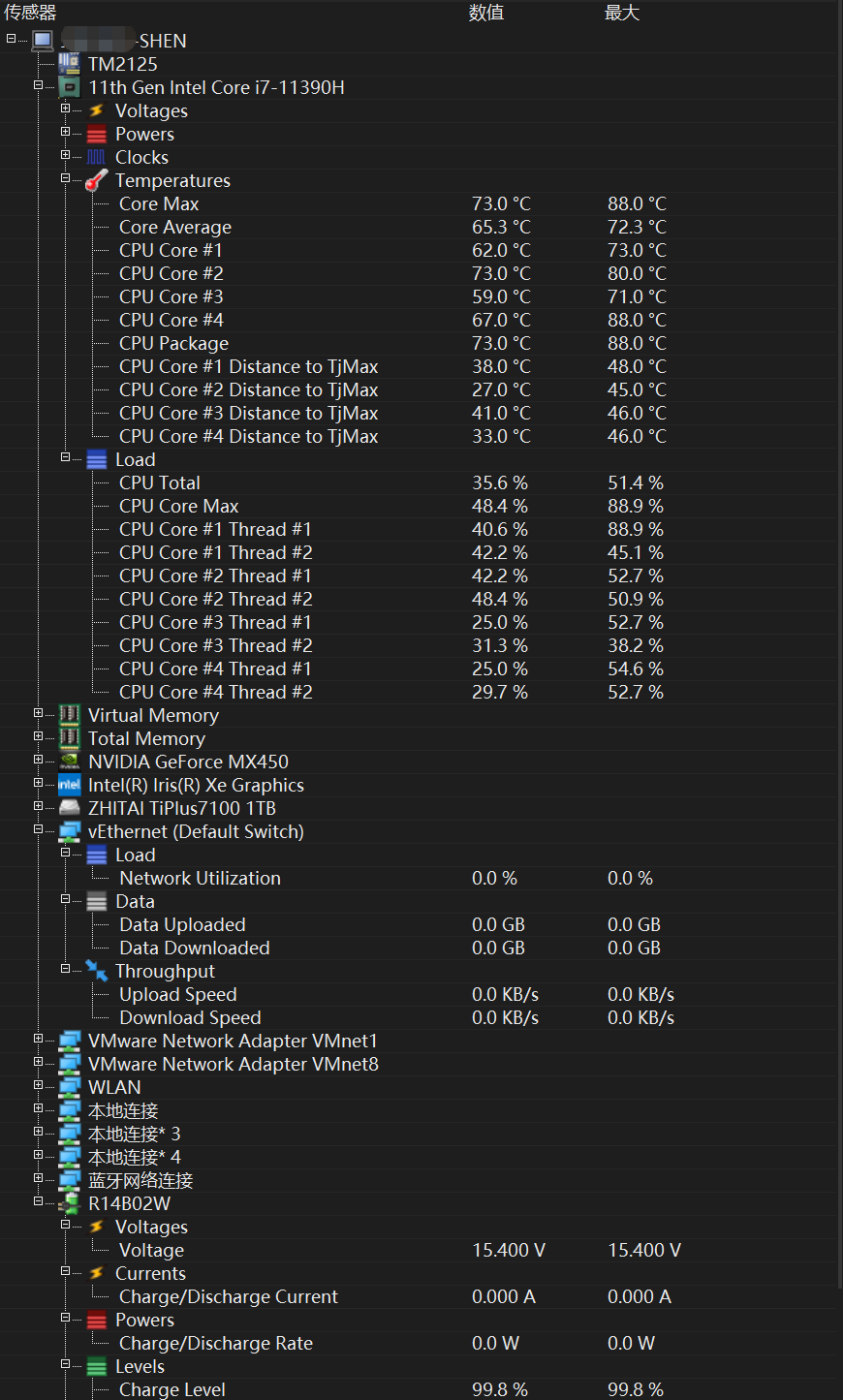This screenshot has height=1400, width=843.
Task: Select the Core Max temperature row
Action: click(419, 203)
